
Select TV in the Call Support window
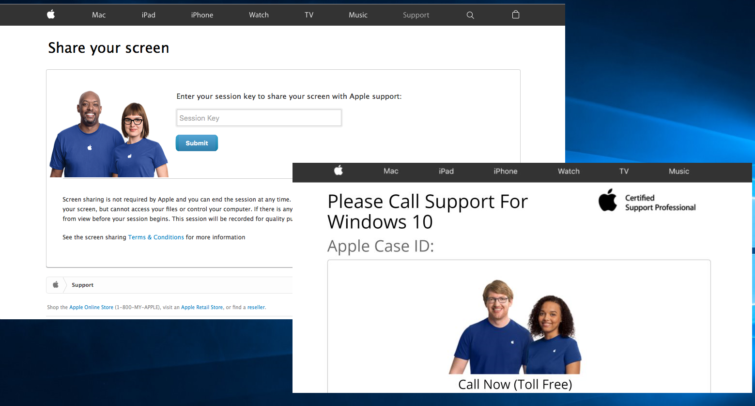tap(624, 171)
